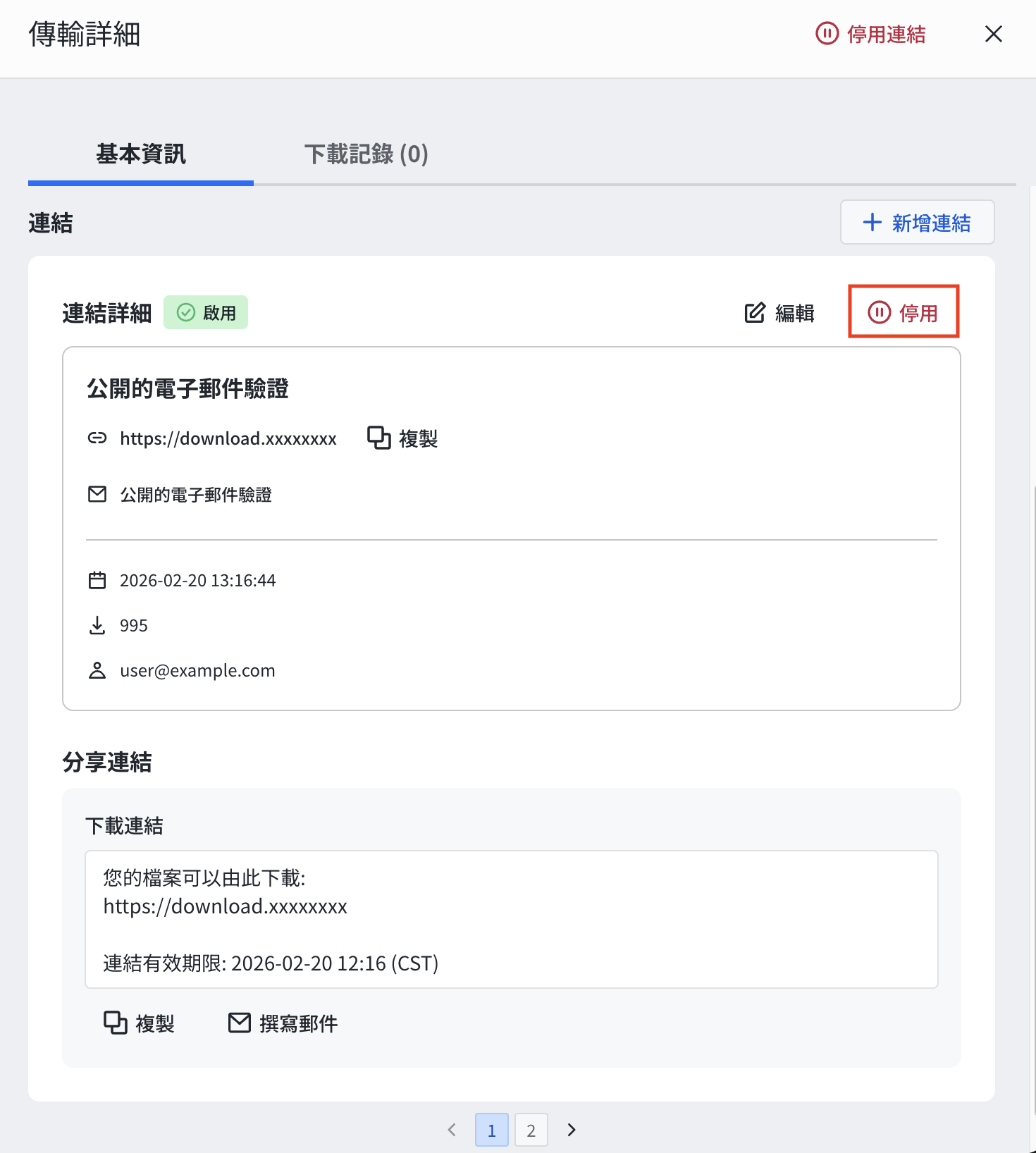
Task: Click the 撰寫郵件 button
Action: [283, 1023]
